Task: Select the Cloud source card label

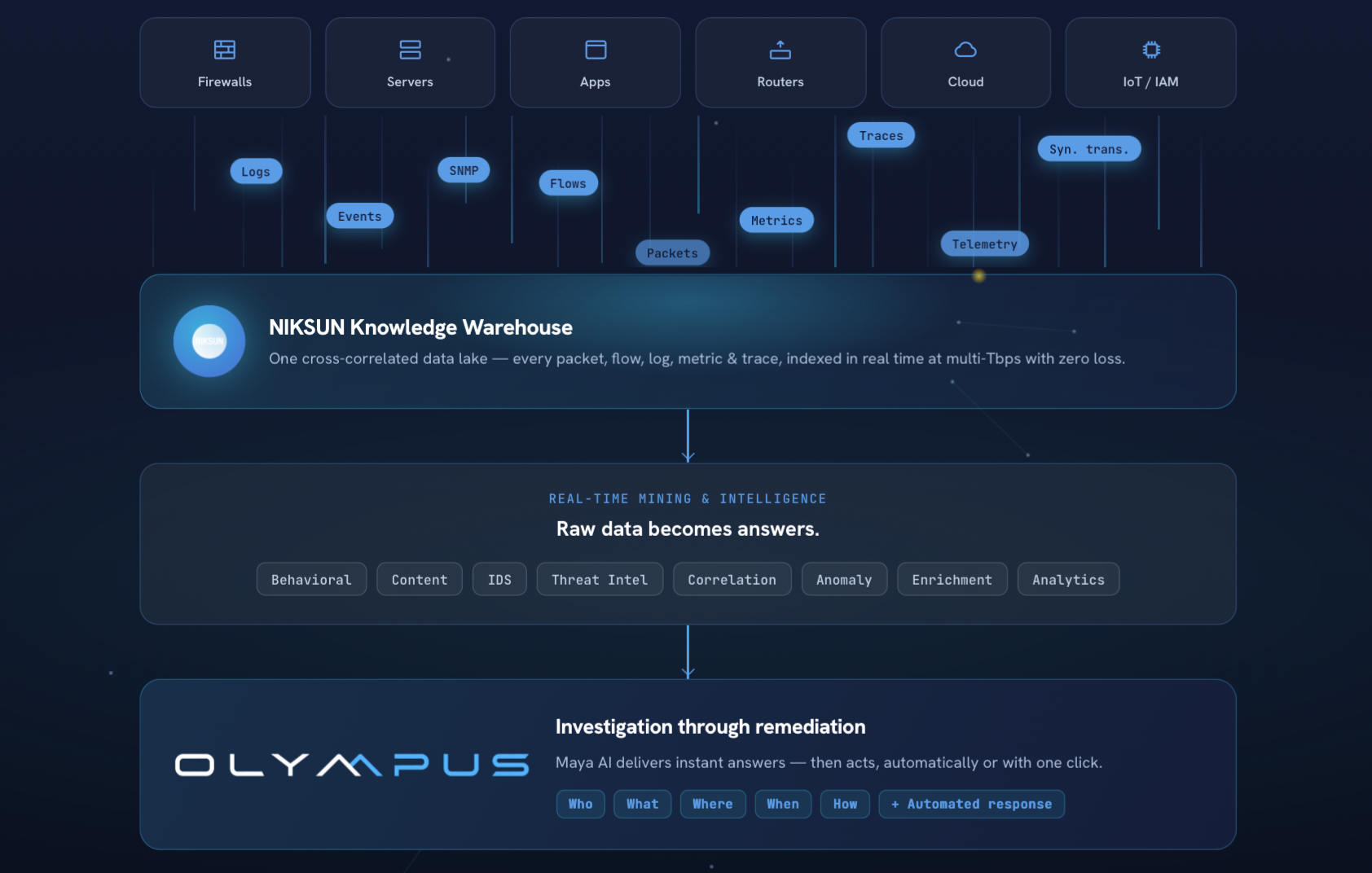Action: tap(965, 81)
